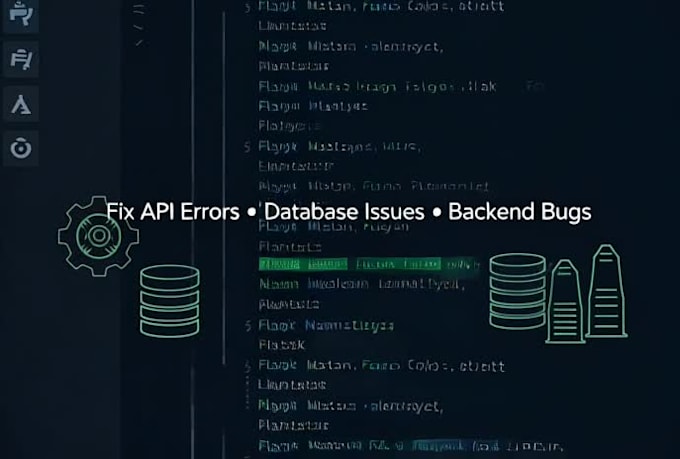Viewport: 680px width, 459px height.
Task: Open the circular target icon in the sidebar
Action: pos(21,148)
